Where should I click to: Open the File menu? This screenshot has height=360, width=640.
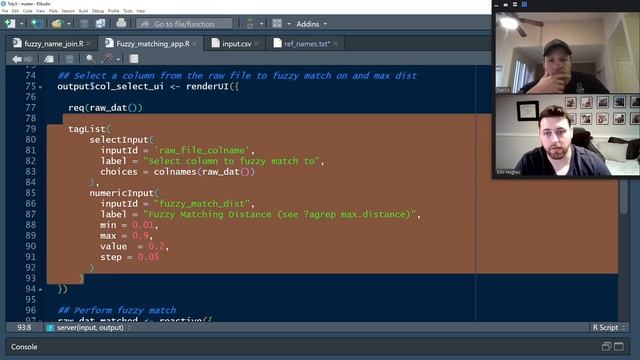5,11
